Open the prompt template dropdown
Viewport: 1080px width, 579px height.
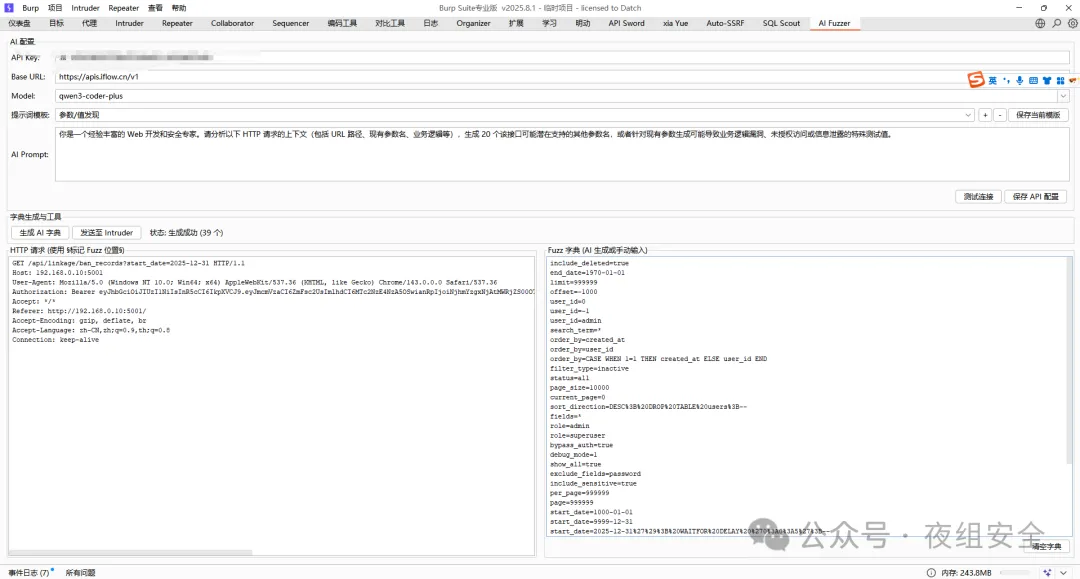point(968,115)
